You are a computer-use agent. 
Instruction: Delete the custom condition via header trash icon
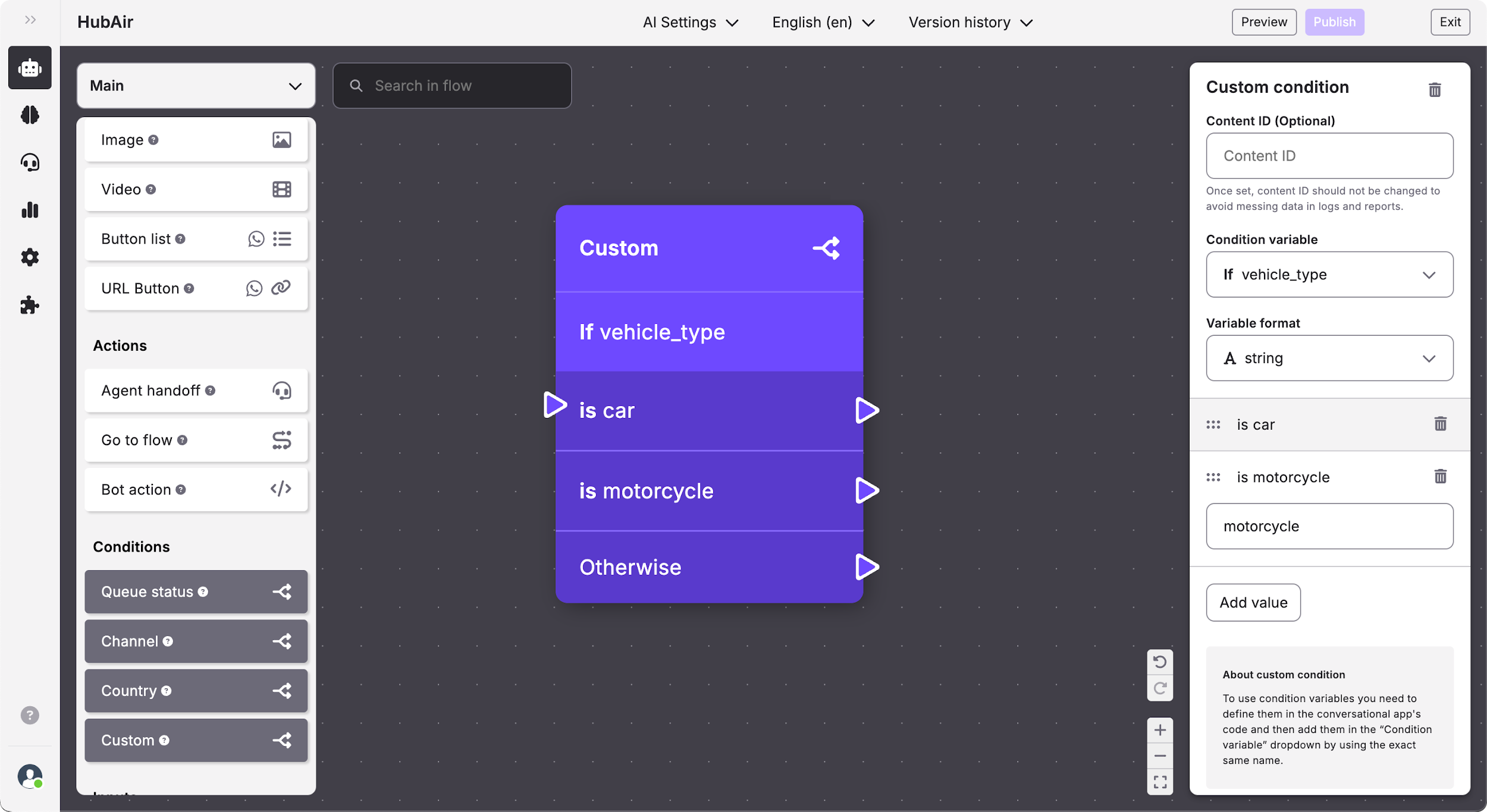tap(1435, 90)
